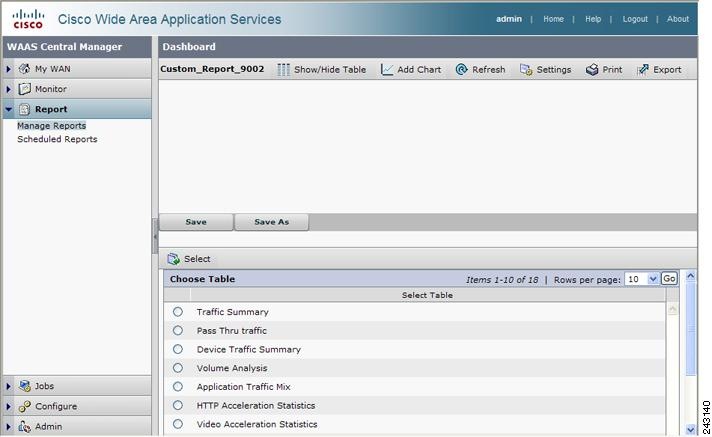The image size is (712, 437).
Task: Select HTTP Acceleration Statistics radio button
Action: coord(178,405)
